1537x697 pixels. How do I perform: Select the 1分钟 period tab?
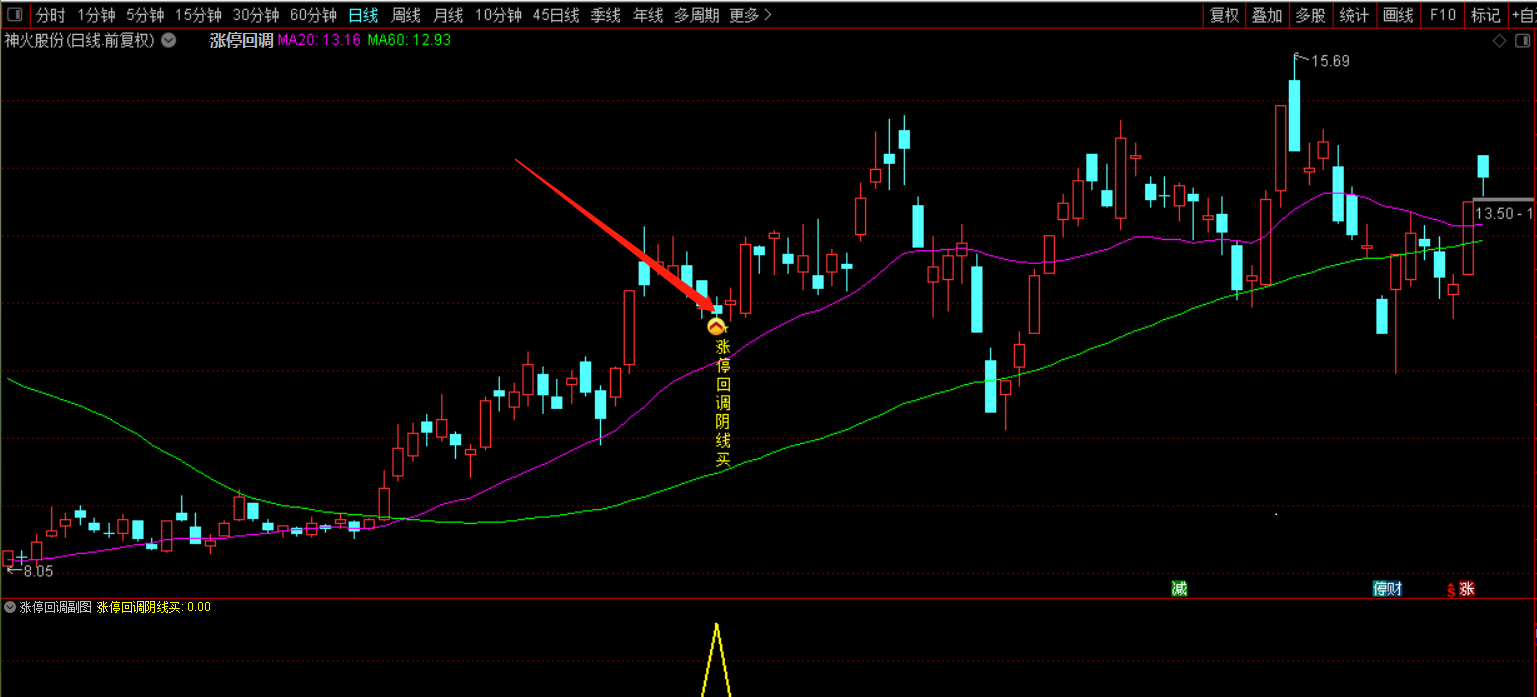(x=96, y=15)
